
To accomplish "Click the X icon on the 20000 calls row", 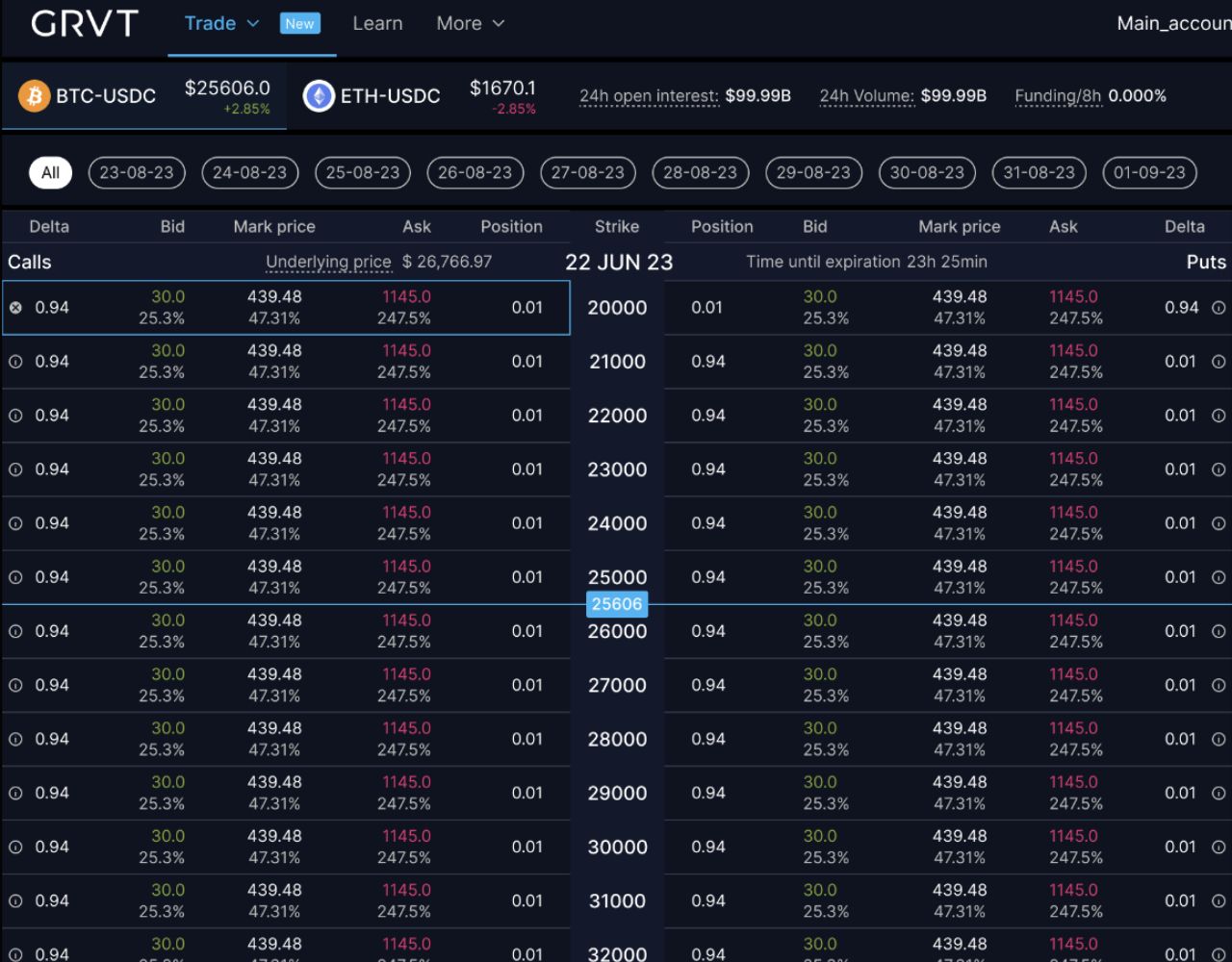I will coord(15,308).
